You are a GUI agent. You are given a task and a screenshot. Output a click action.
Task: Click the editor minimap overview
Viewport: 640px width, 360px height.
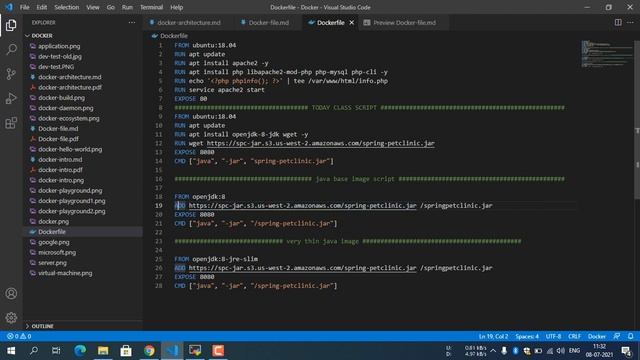click(607, 53)
